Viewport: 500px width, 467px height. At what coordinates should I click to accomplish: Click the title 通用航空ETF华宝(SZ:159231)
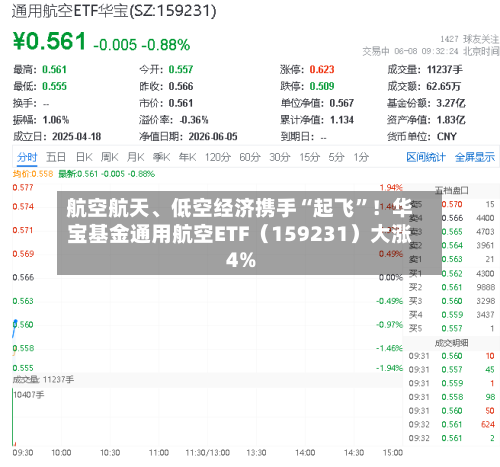point(114,11)
